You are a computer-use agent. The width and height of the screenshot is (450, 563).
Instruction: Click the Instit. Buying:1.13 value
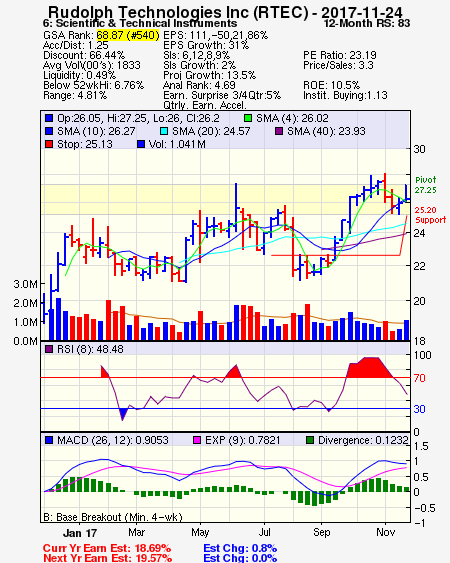point(345,96)
